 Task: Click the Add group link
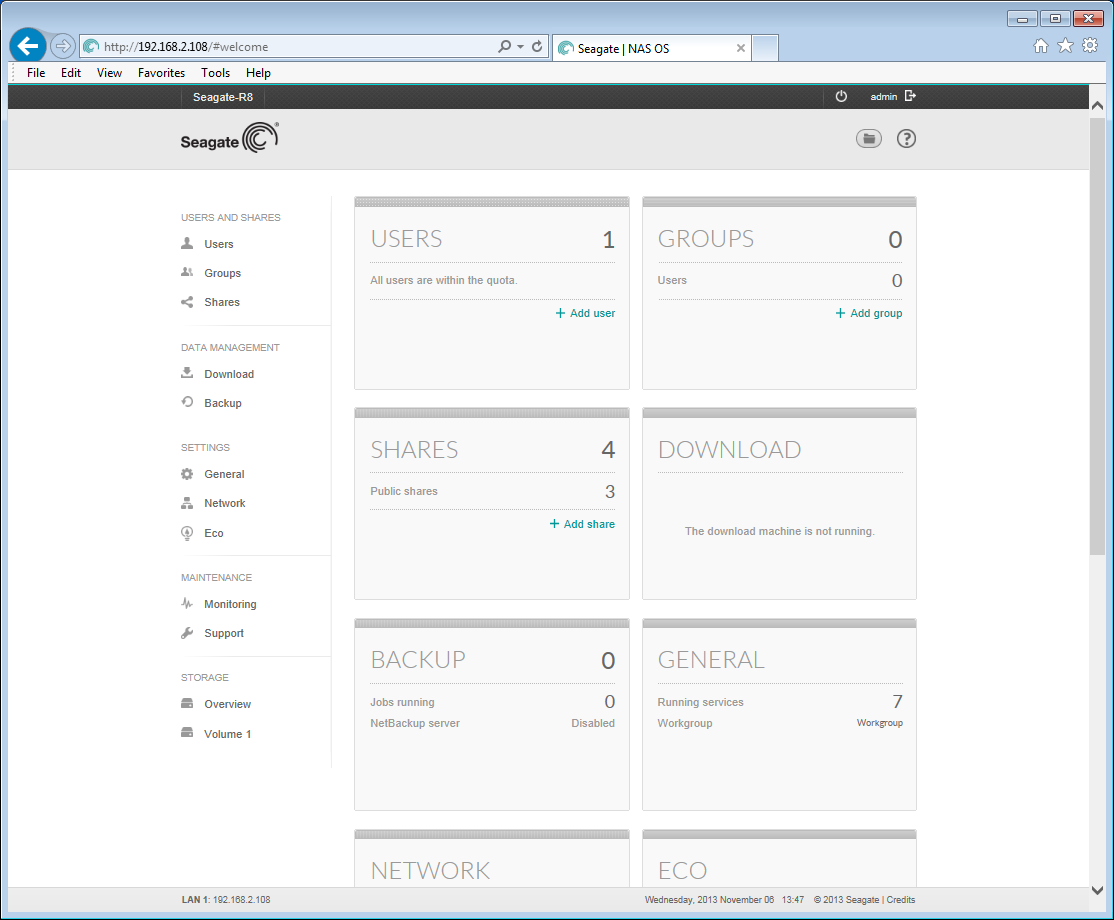coord(869,313)
